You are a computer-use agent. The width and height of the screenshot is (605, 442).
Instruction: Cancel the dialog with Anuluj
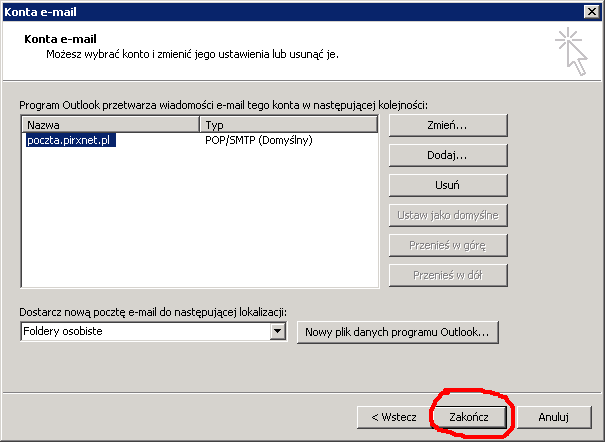click(x=553, y=415)
